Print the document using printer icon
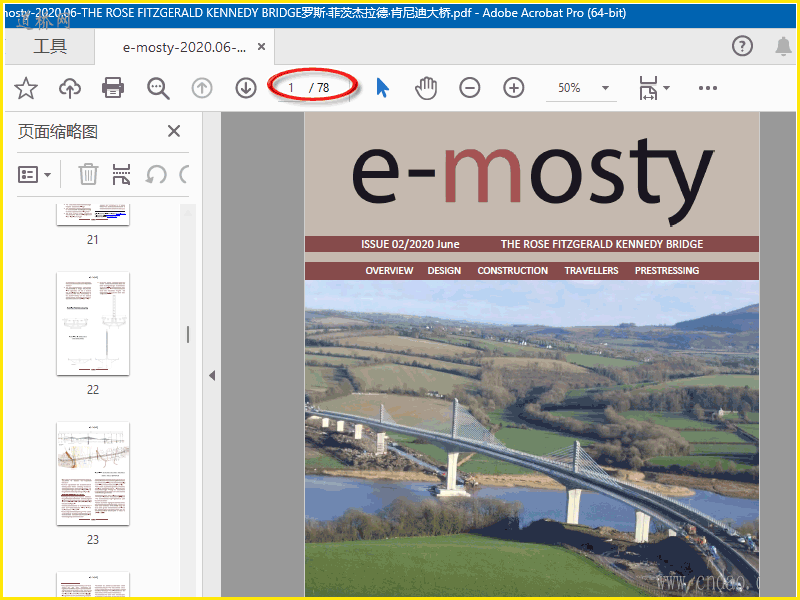The width and height of the screenshot is (800, 600). [113, 88]
